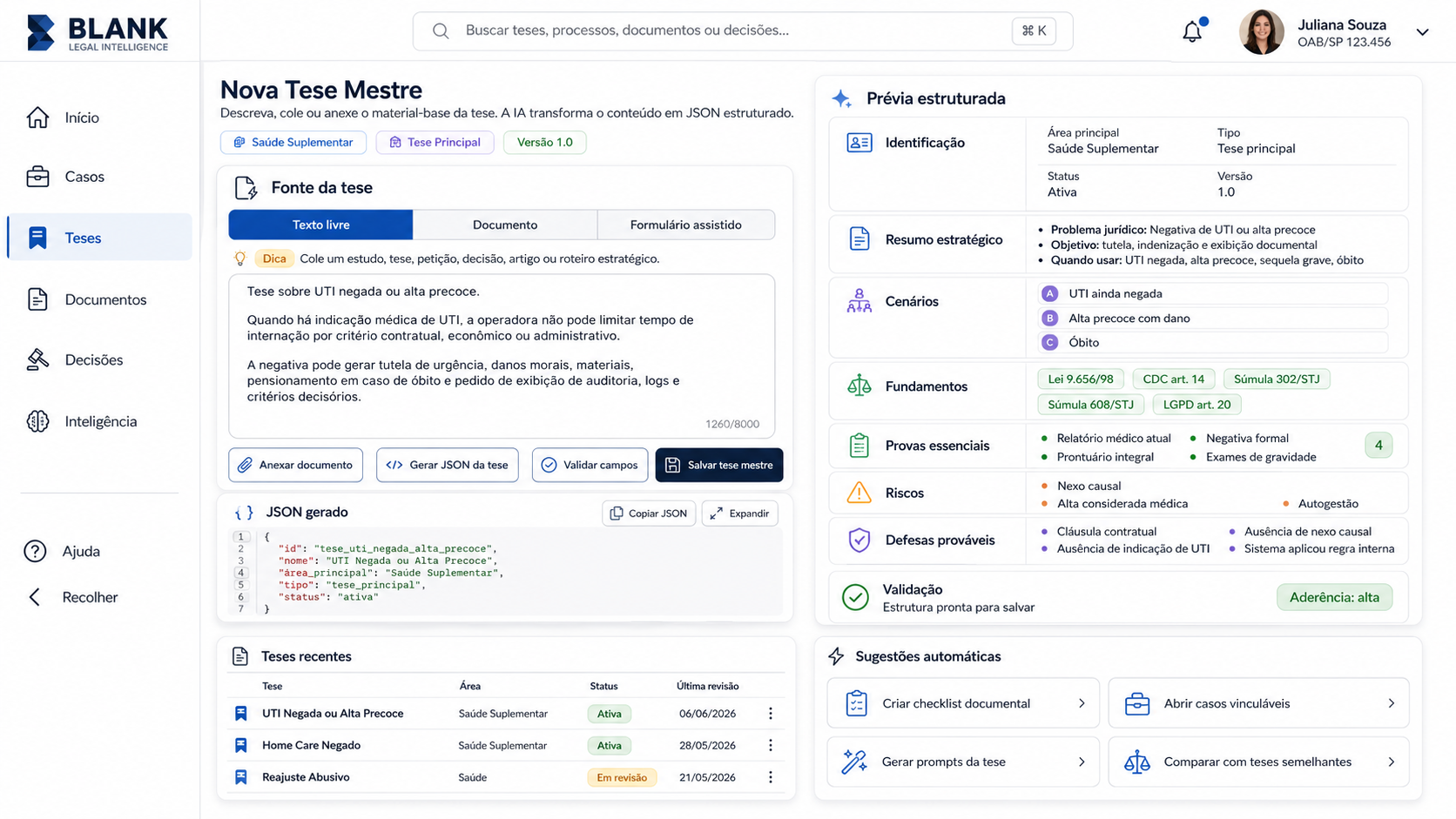Focus the search teses field
This screenshot has height=819, width=1456.
point(742,30)
